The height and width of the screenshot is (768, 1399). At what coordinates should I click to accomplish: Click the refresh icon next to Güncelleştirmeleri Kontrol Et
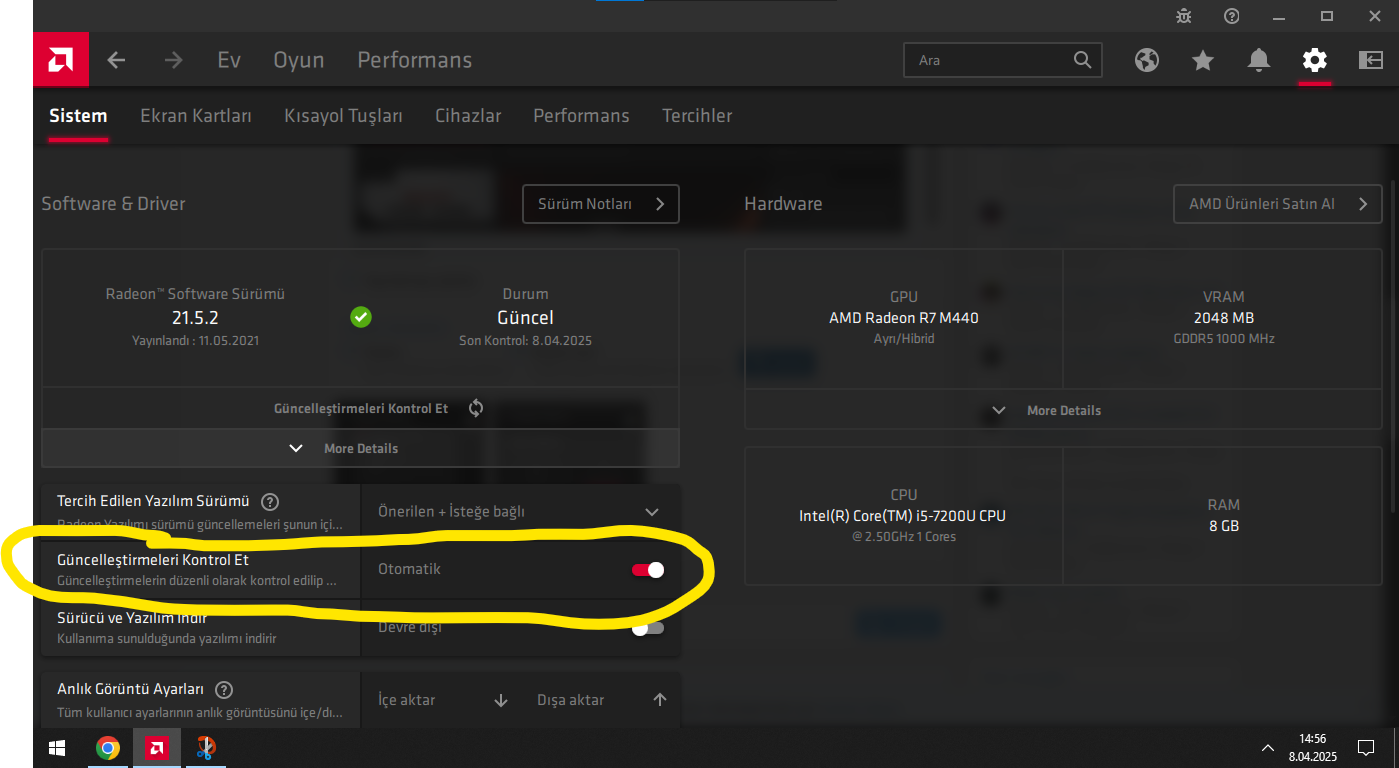pyautogui.click(x=476, y=408)
